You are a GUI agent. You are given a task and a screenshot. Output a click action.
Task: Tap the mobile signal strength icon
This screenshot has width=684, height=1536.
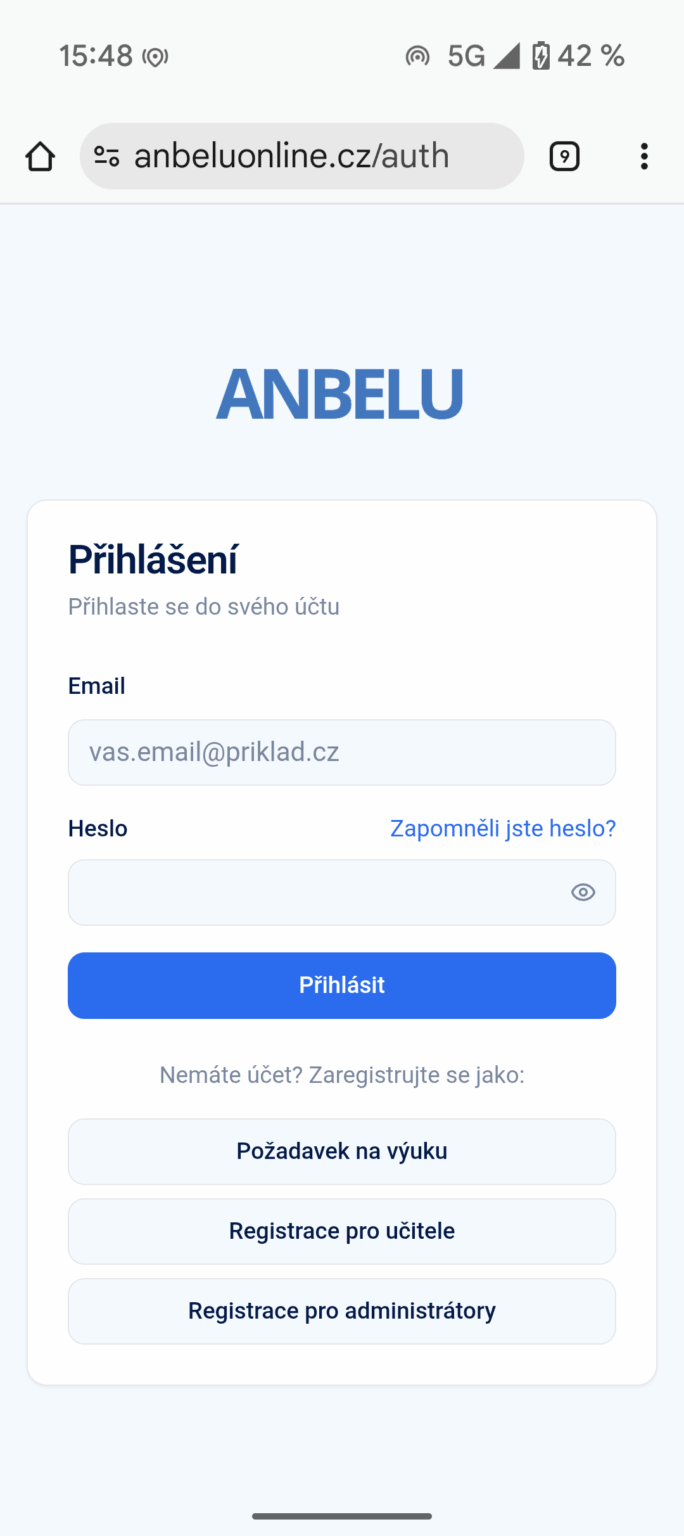click(506, 56)
